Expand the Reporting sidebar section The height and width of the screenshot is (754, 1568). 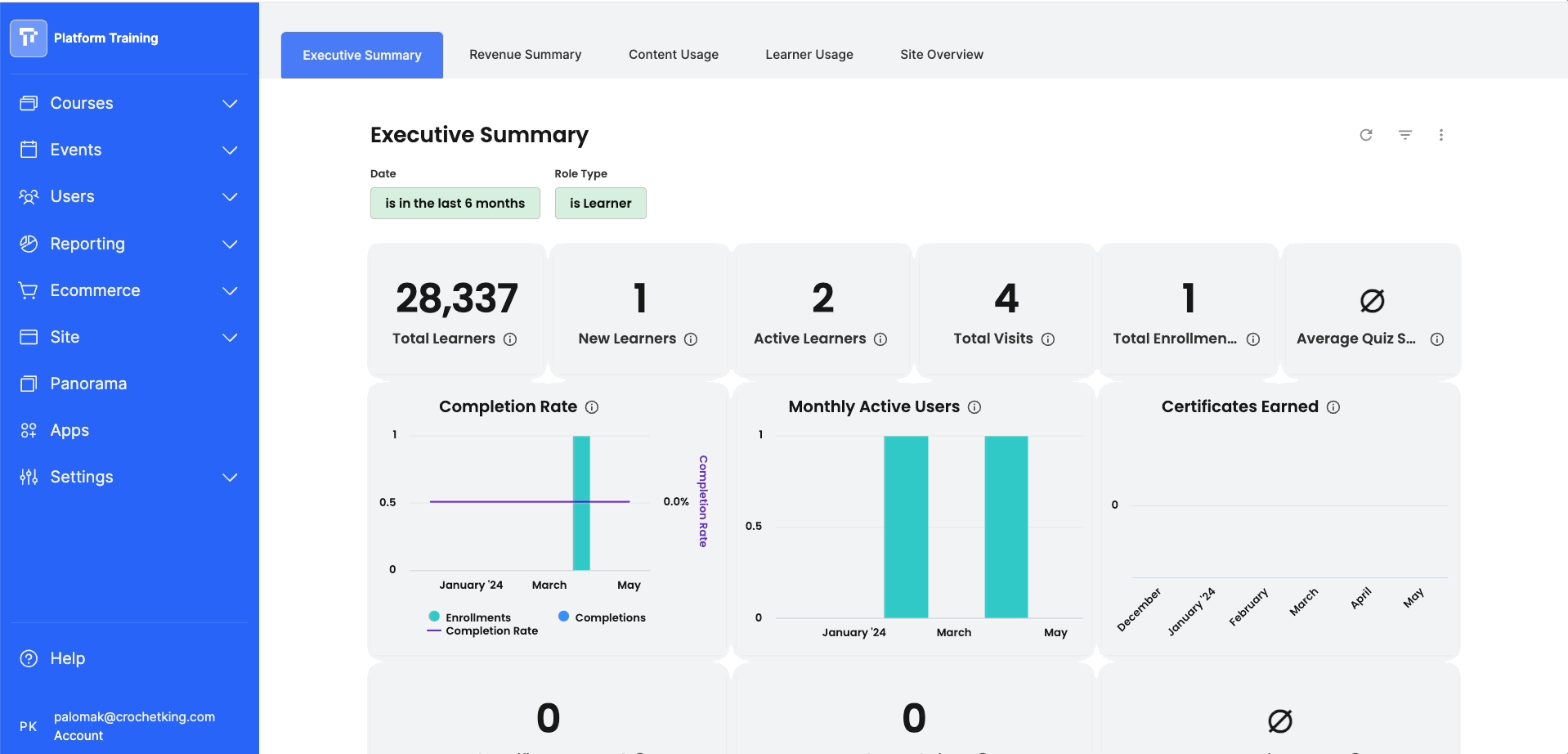coord(230,245)
